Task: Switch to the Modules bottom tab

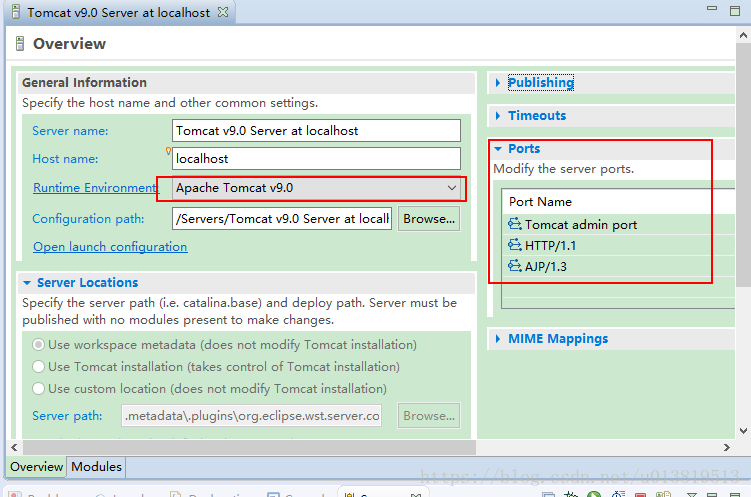Action: tap(96, 467)
